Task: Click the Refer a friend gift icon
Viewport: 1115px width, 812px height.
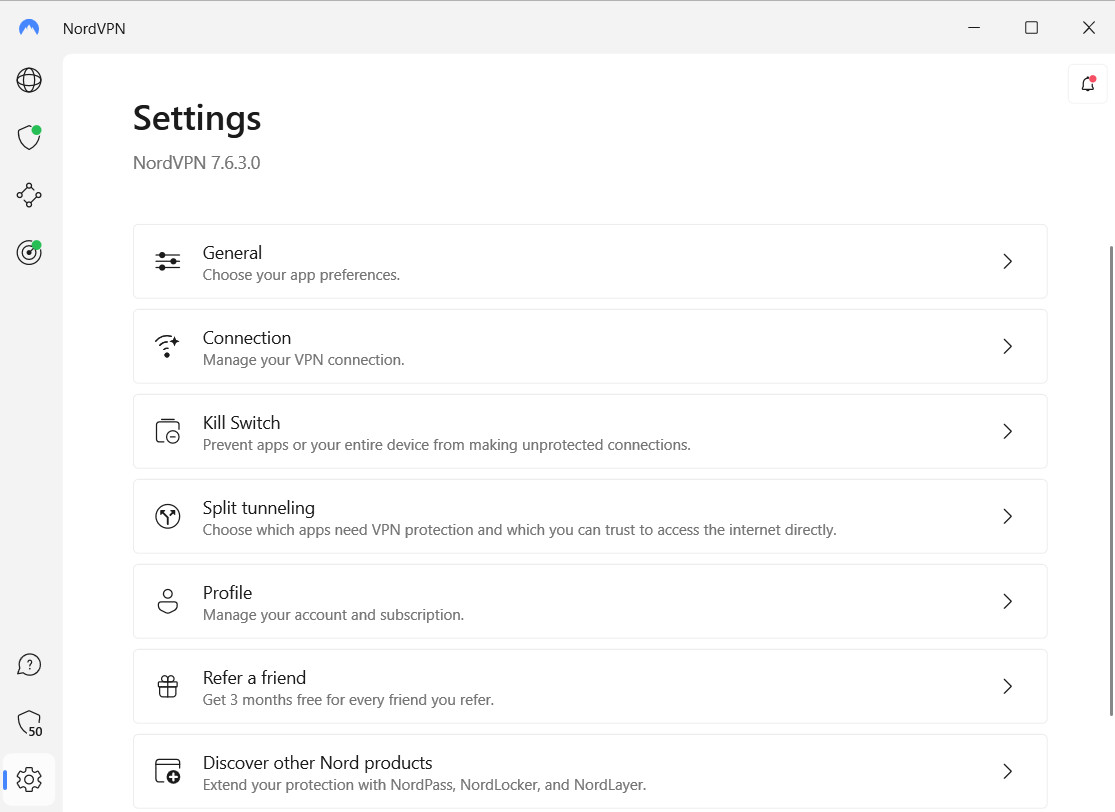Action: (x=168, y=686)
